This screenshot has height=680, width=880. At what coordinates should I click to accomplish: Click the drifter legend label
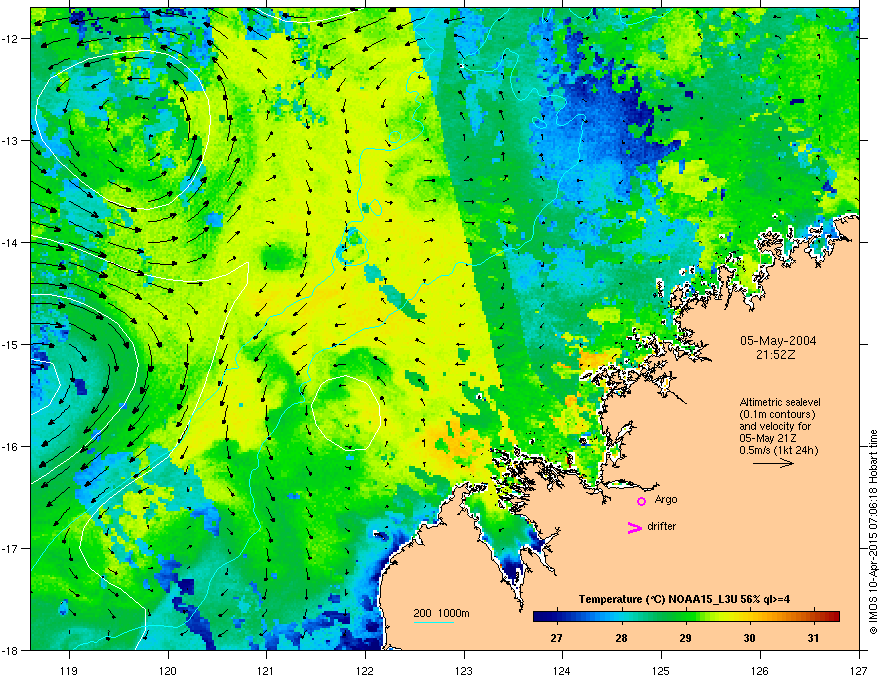(x=661, y=526)
